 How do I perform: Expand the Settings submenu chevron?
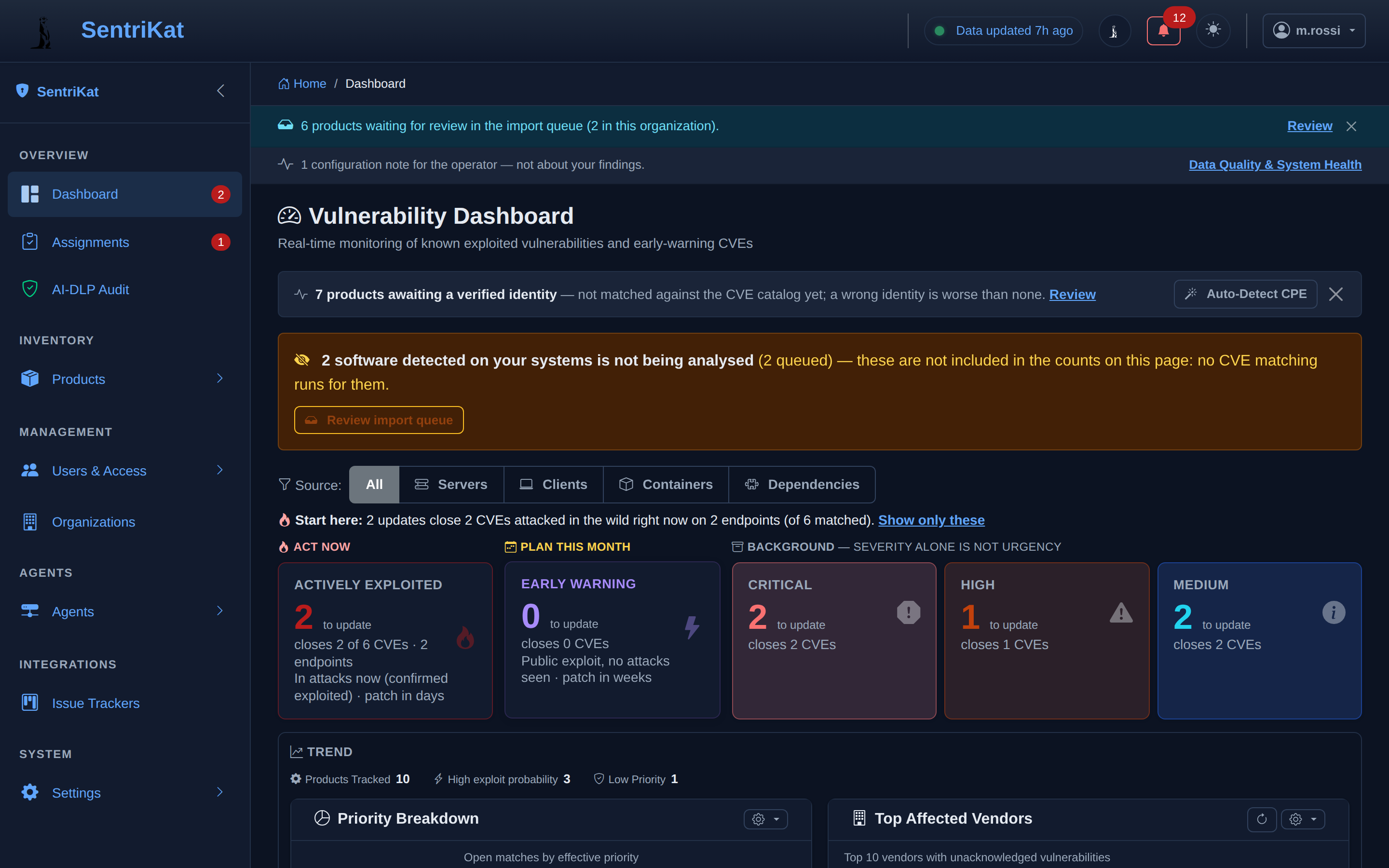(220, 792)
